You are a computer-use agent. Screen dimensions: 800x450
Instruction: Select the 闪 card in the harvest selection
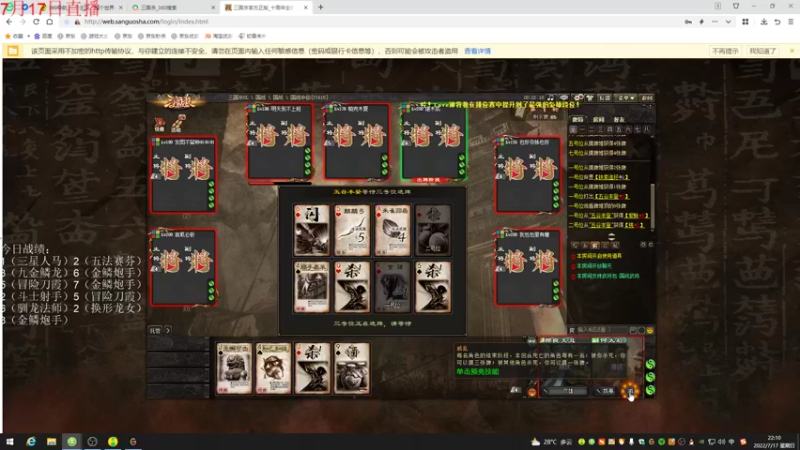(x=311, y=230)
